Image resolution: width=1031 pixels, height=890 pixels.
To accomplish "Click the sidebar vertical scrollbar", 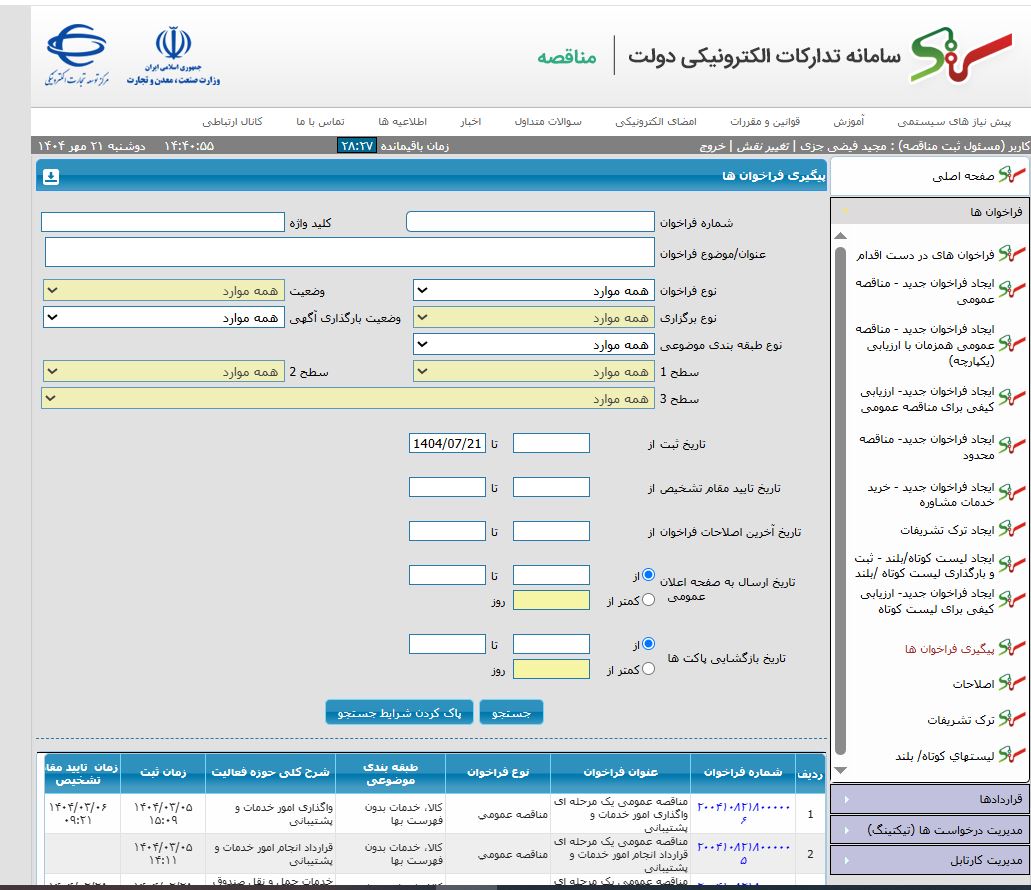I will coord(840,500).
